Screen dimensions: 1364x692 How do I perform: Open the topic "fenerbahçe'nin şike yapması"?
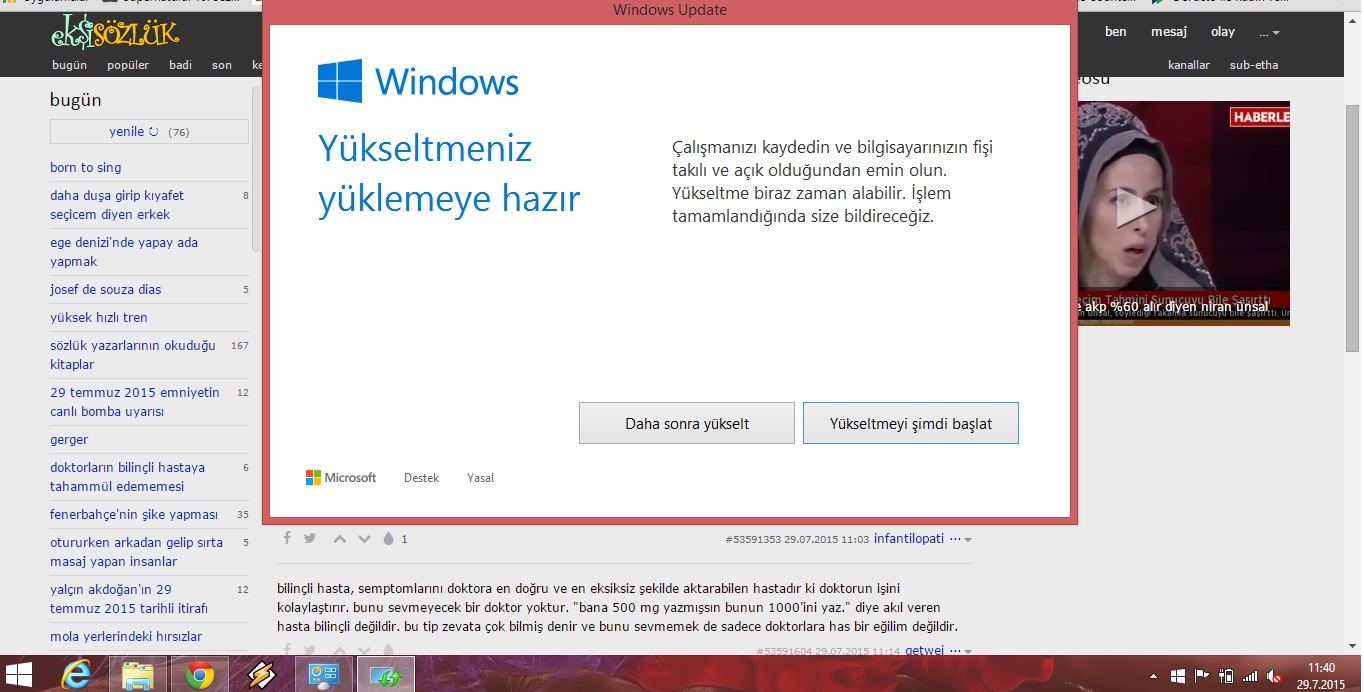tap(134, 514)
